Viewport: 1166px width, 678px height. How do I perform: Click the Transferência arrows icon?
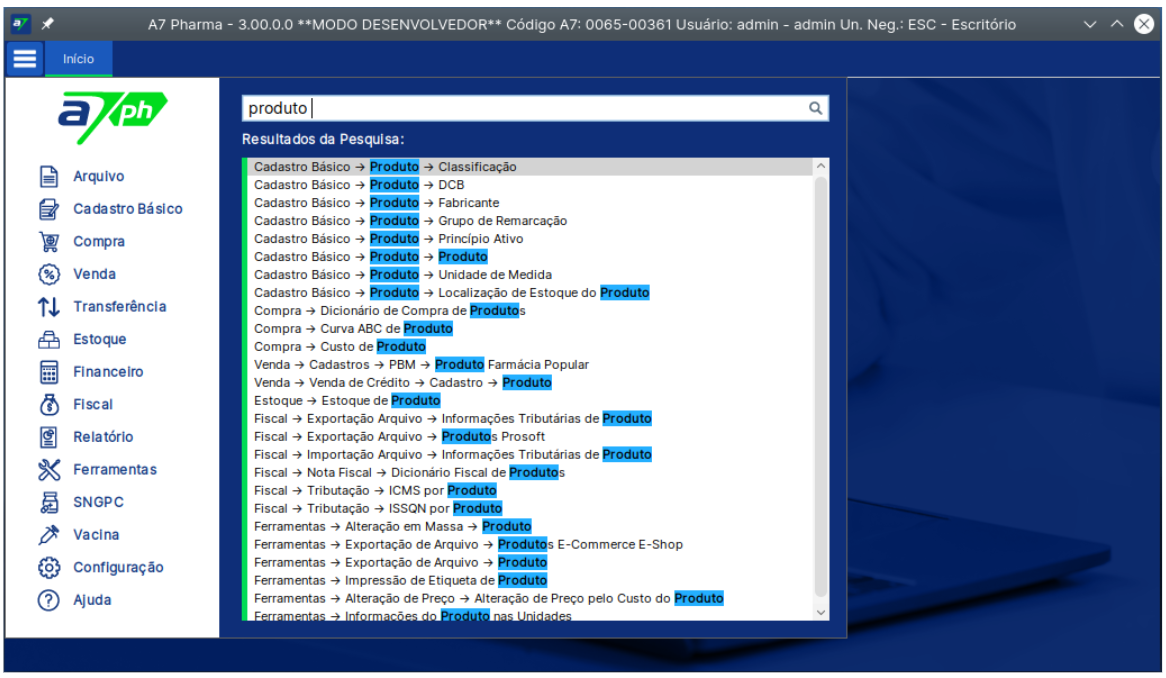click(49, 306)
